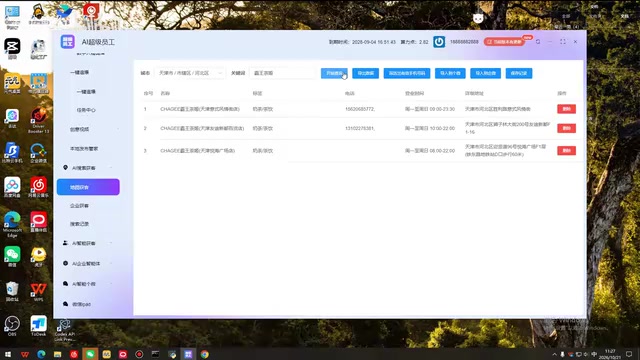The height and width of the screenshot is (360, 640).
Task: Click the red version update badge
Action: pyautogui.click(x=504, y=42)
